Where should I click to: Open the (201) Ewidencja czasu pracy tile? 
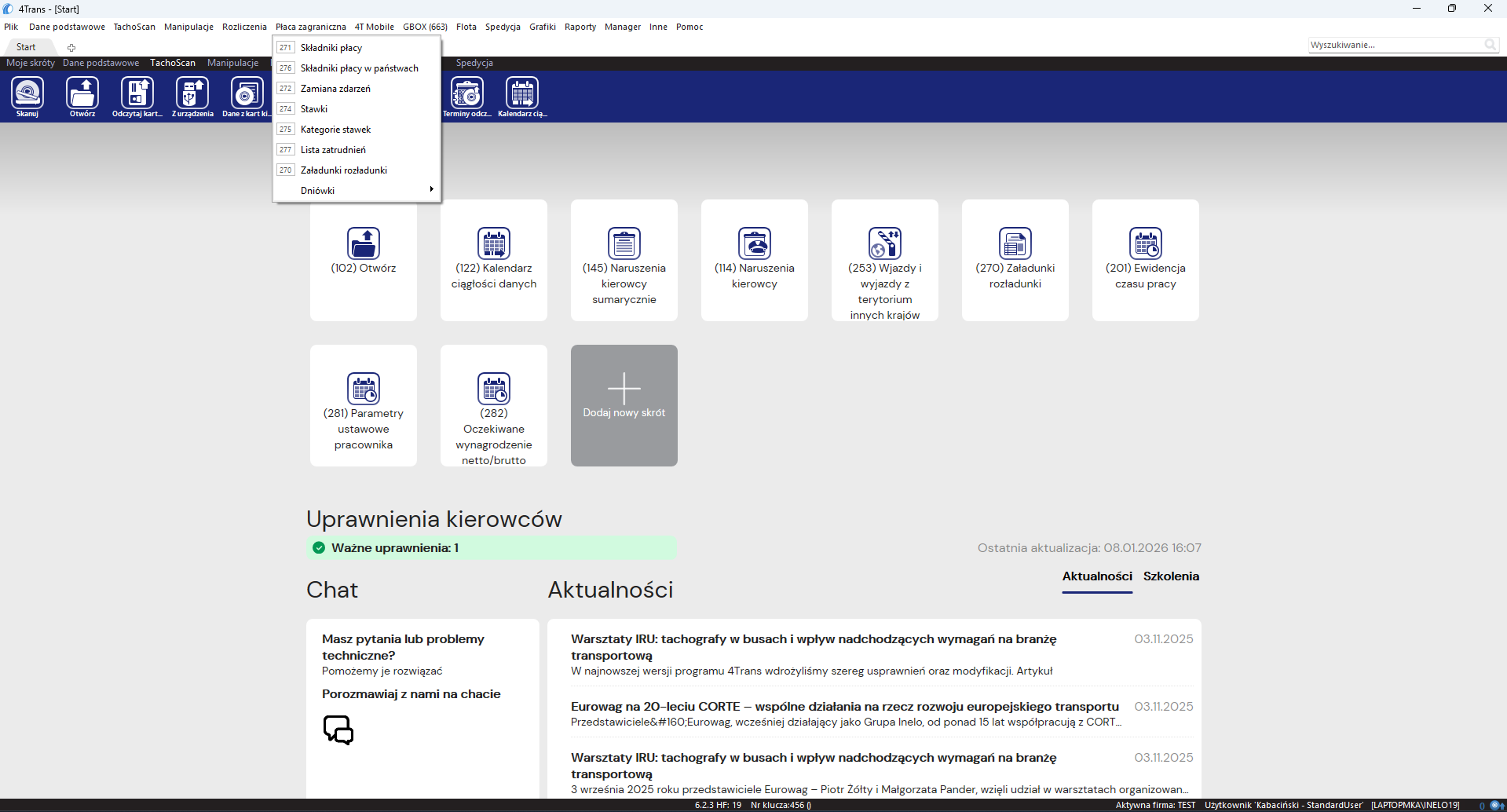click(1146, 260)
